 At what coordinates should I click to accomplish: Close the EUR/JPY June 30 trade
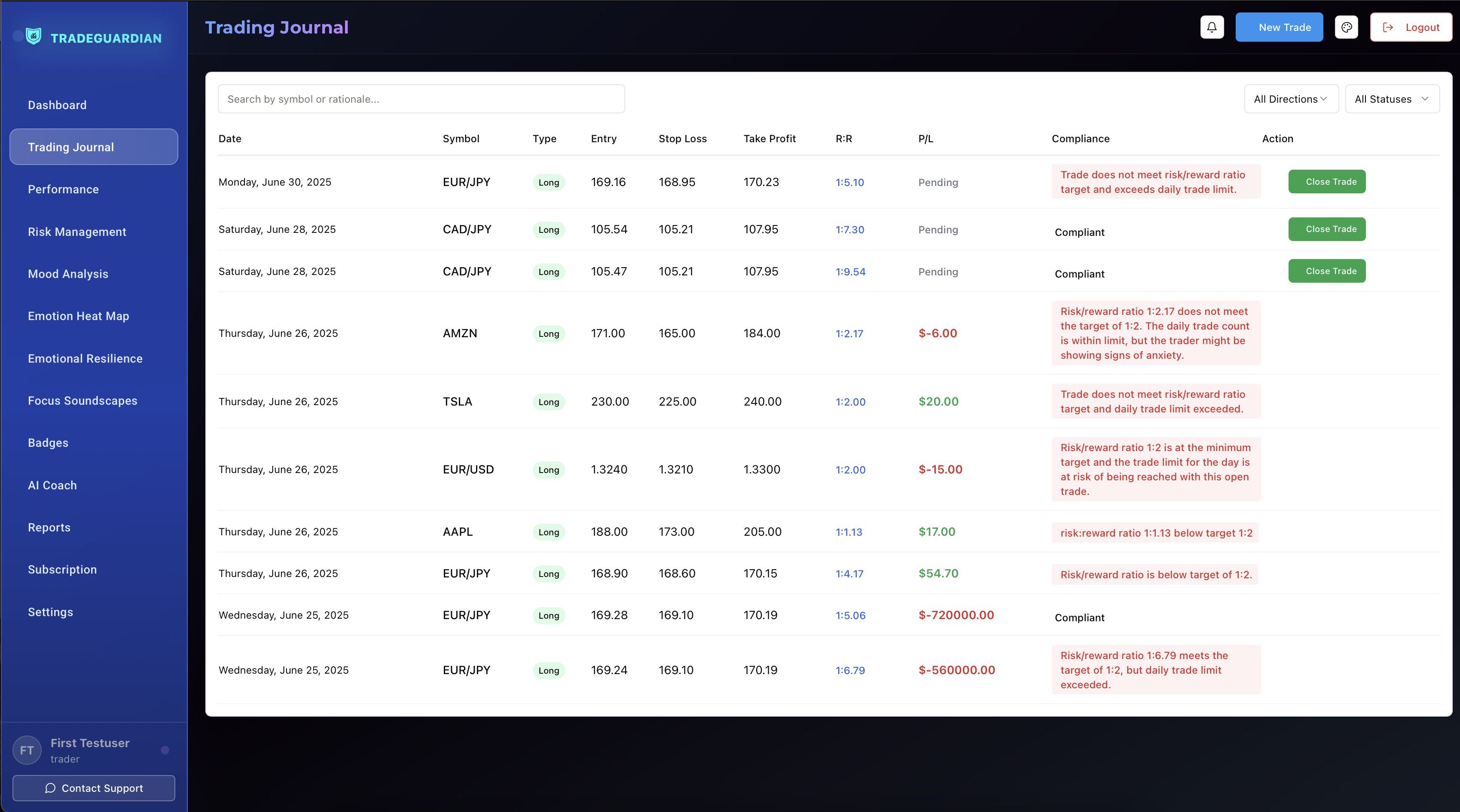(x=1326, y=181)
